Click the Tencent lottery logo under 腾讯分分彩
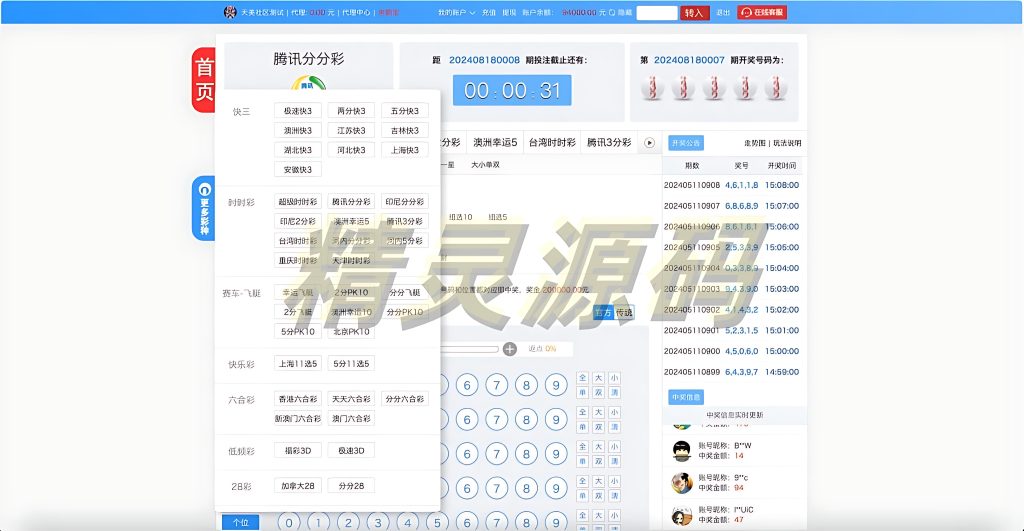This screenshot has width=1024, height=531. coord(308,84)
